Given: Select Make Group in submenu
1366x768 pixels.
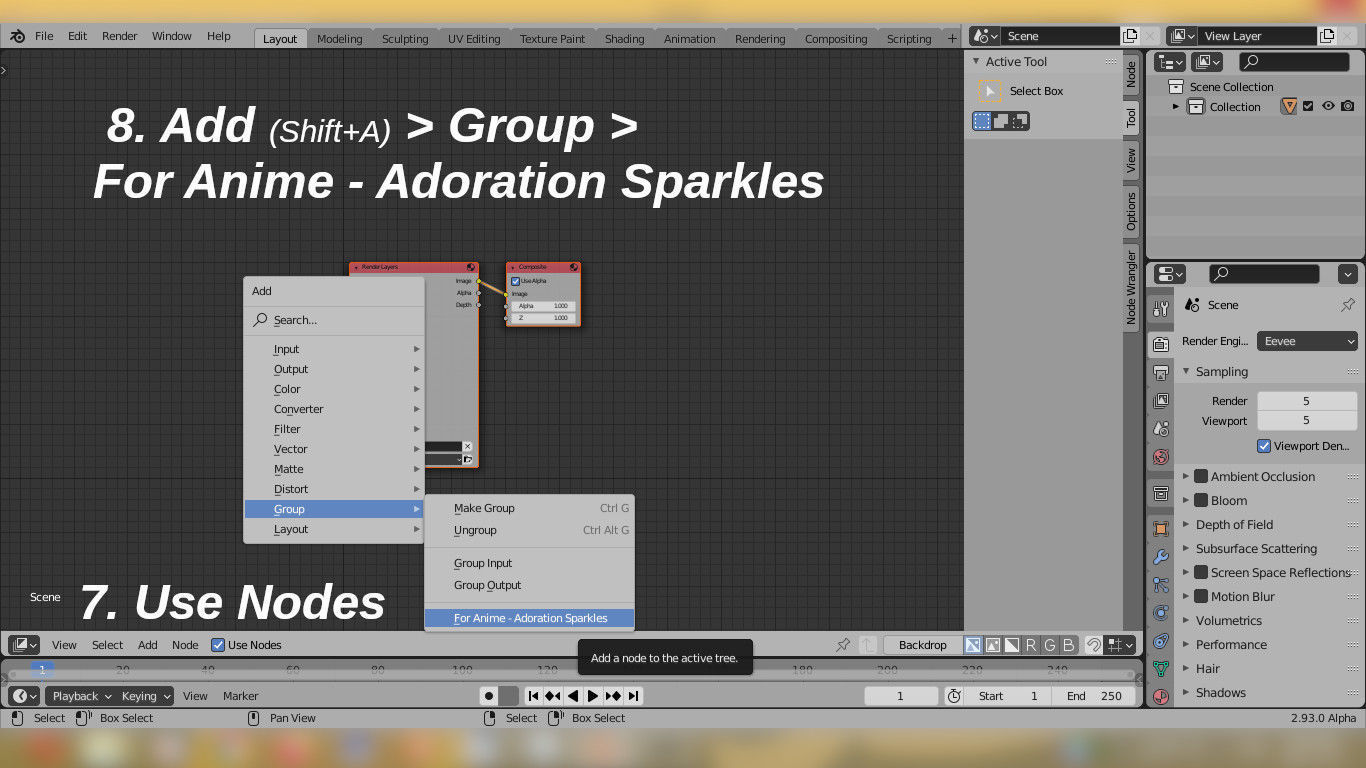Looking at the screenshot, I should (x=529, y=508).
